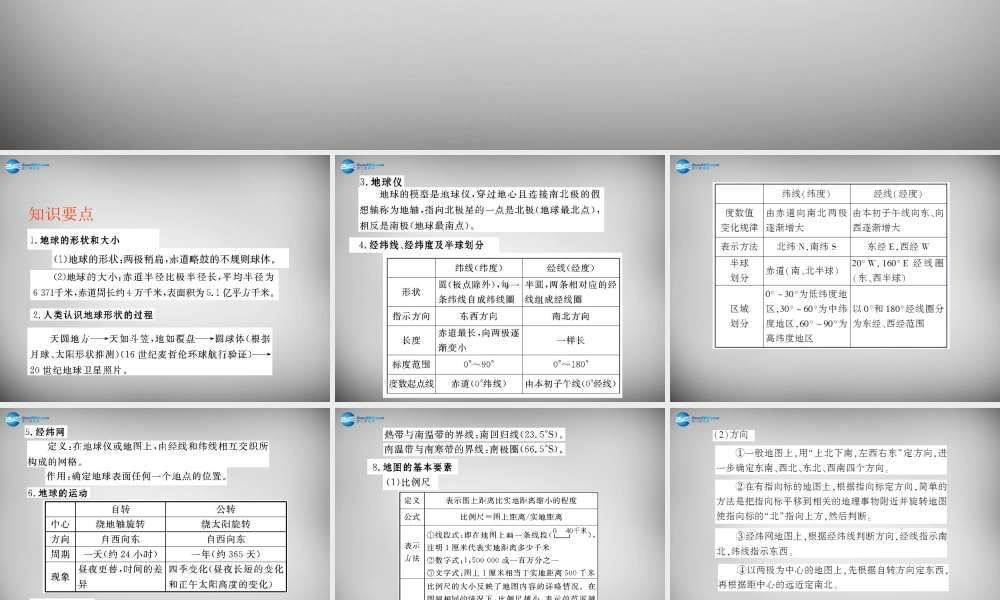Image resolution: width=1000 pixels, height=600 pixels.
Task: Open the slide containing 5.经纬网
Action: [165, 504]
